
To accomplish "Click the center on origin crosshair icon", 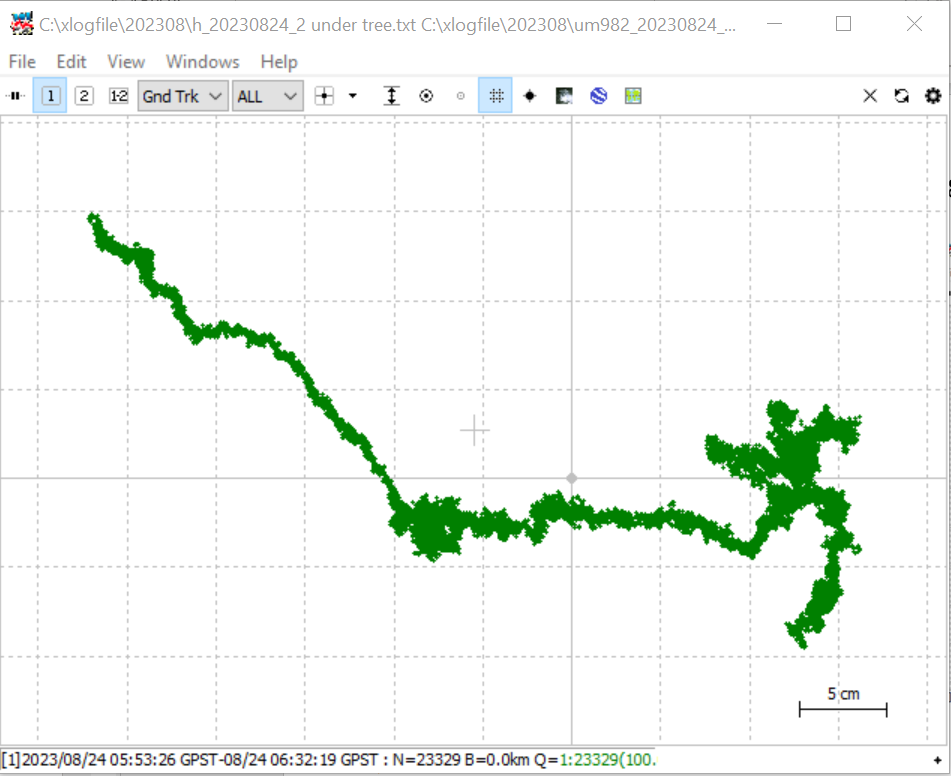I will click(x=324, y=96).
